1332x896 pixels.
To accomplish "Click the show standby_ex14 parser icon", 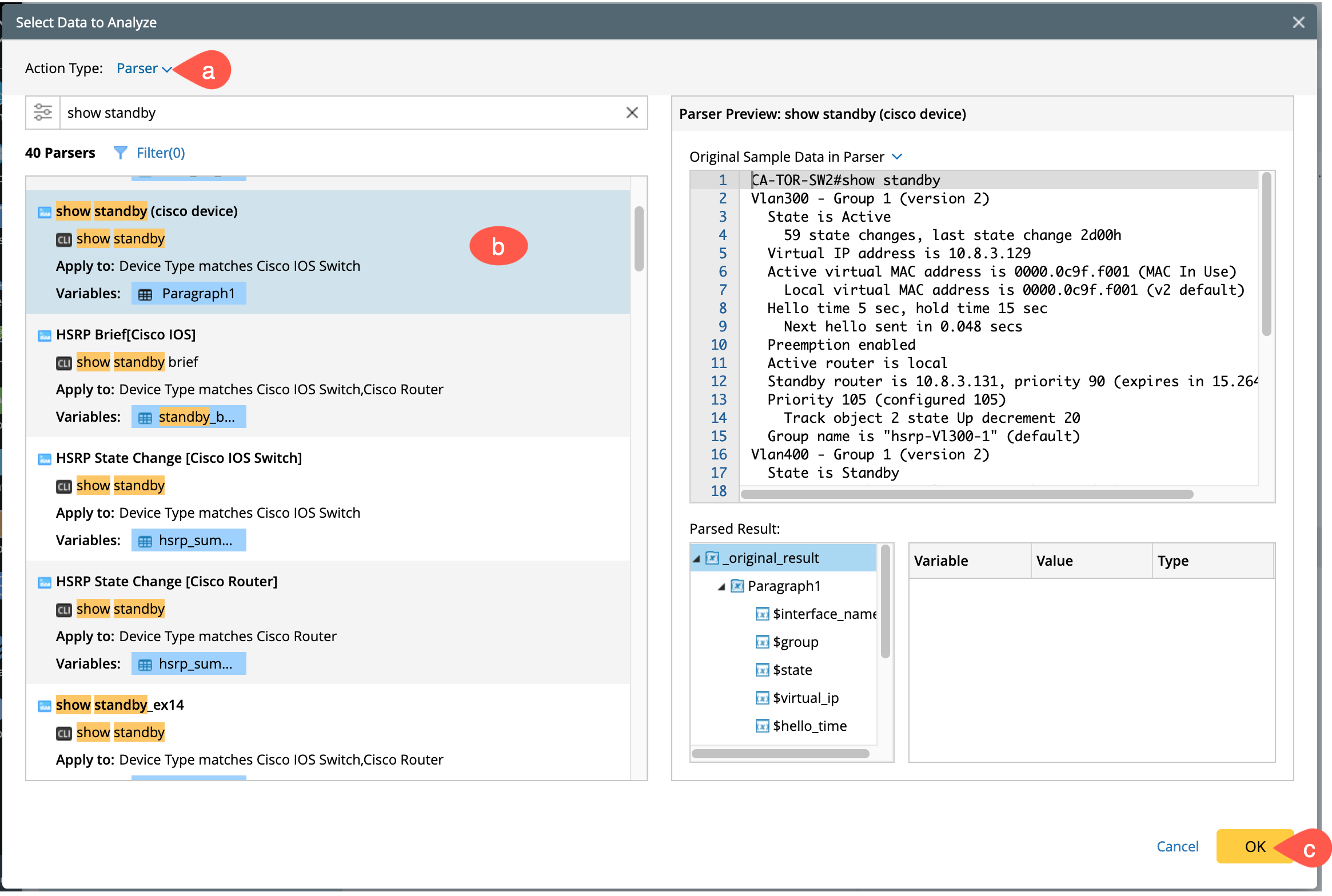I will tap(44, 706).
